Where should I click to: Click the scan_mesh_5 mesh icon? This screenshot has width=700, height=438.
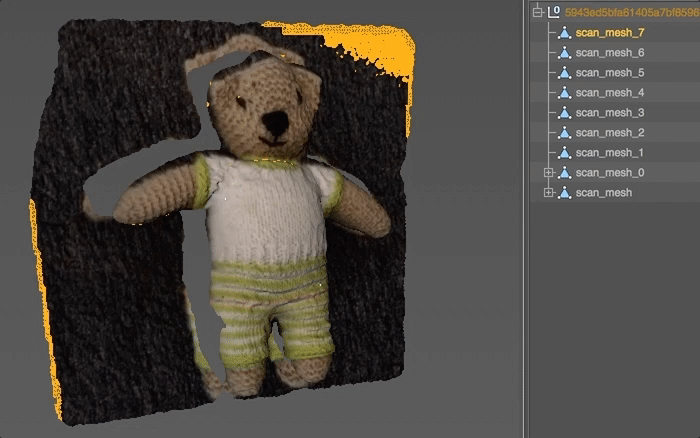click(564, 73)
